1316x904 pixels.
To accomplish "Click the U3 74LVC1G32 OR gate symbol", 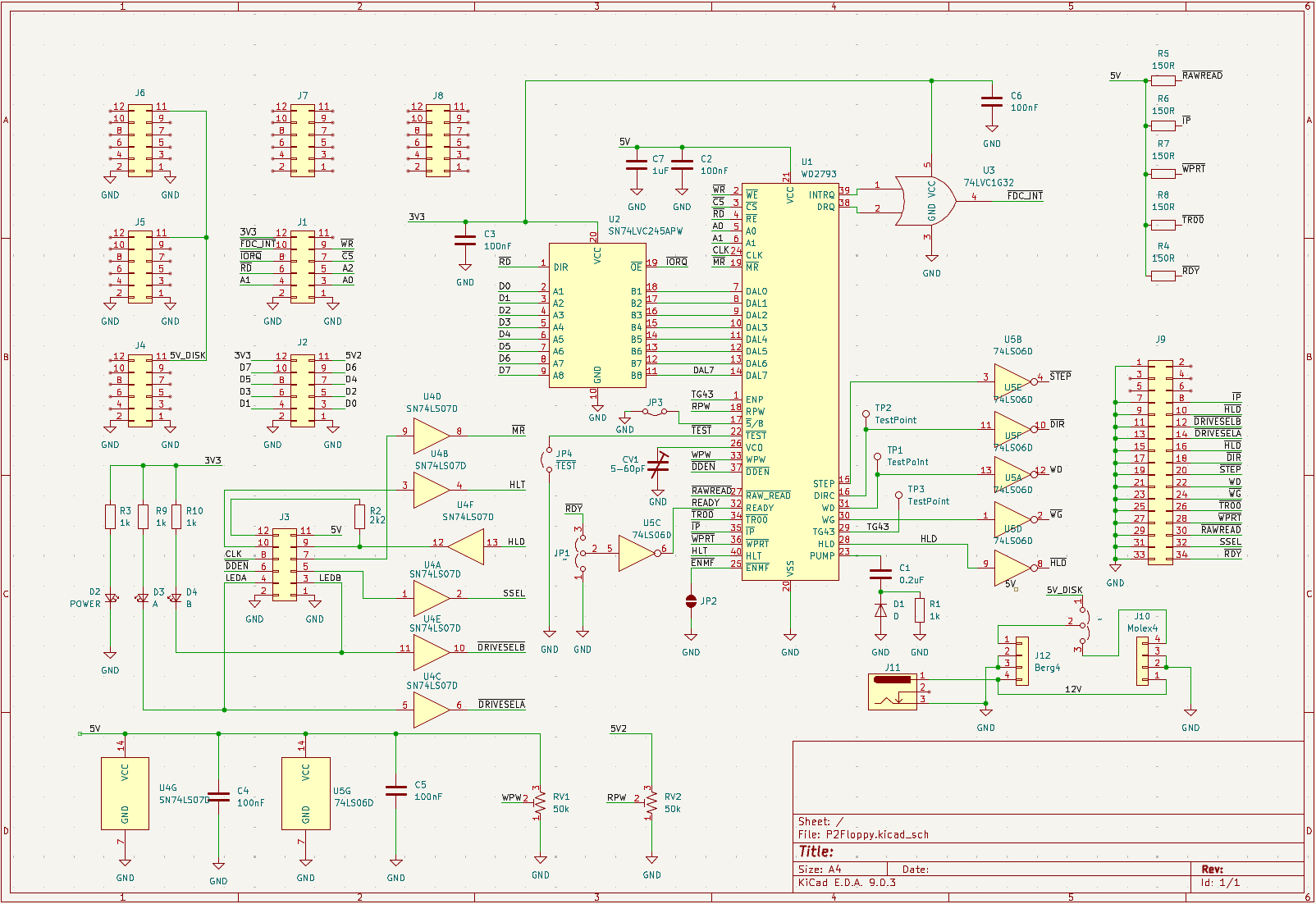I will (925, 200).
